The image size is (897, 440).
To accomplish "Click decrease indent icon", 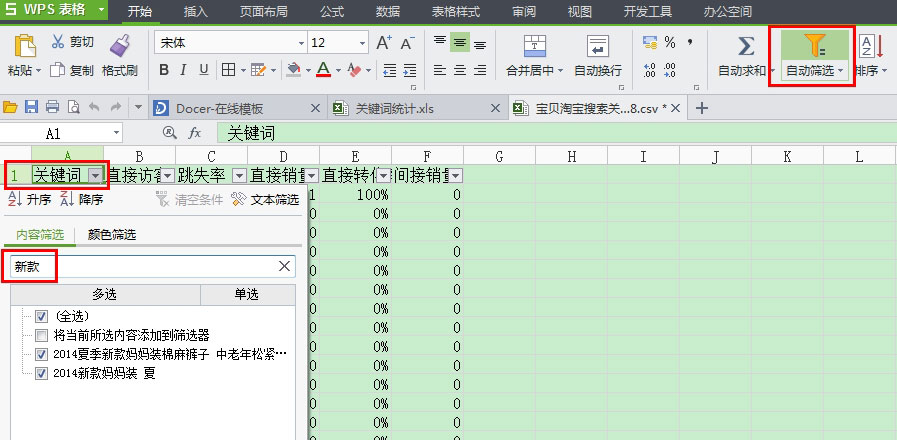I will pyautogui.click(x=390, y=70).
